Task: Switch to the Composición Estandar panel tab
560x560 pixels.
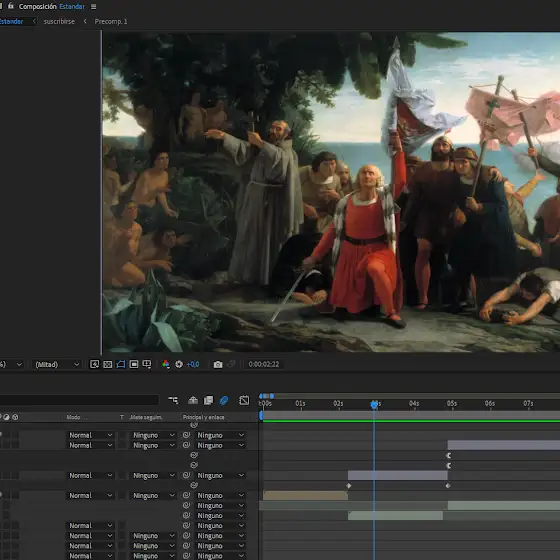Action: [51, 6]
